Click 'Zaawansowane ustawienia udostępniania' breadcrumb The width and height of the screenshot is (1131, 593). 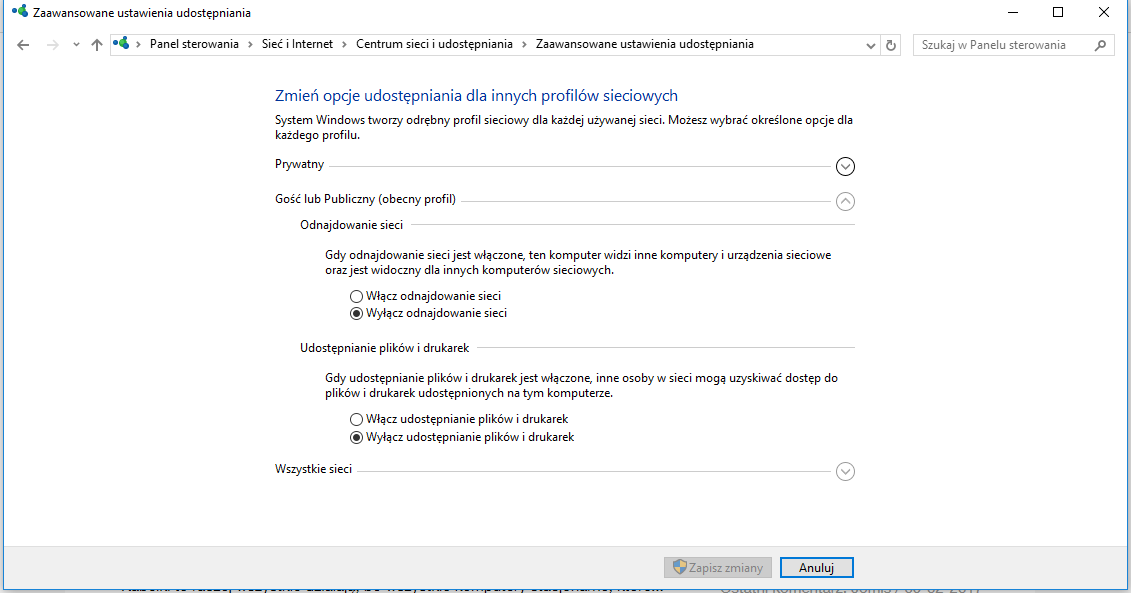tap(644, 44)
